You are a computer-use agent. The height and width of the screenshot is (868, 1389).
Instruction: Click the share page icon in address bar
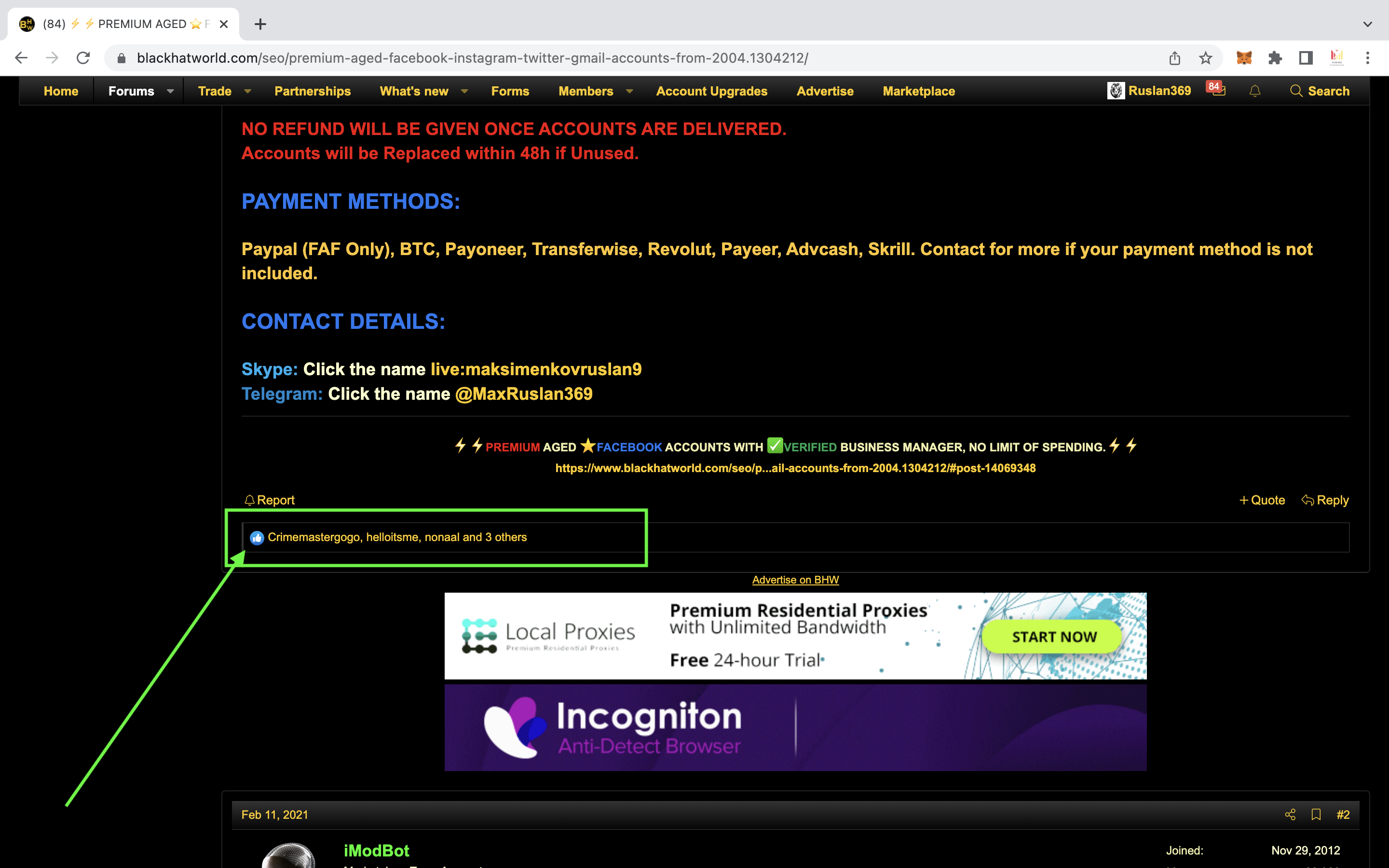pos(1175,58)
